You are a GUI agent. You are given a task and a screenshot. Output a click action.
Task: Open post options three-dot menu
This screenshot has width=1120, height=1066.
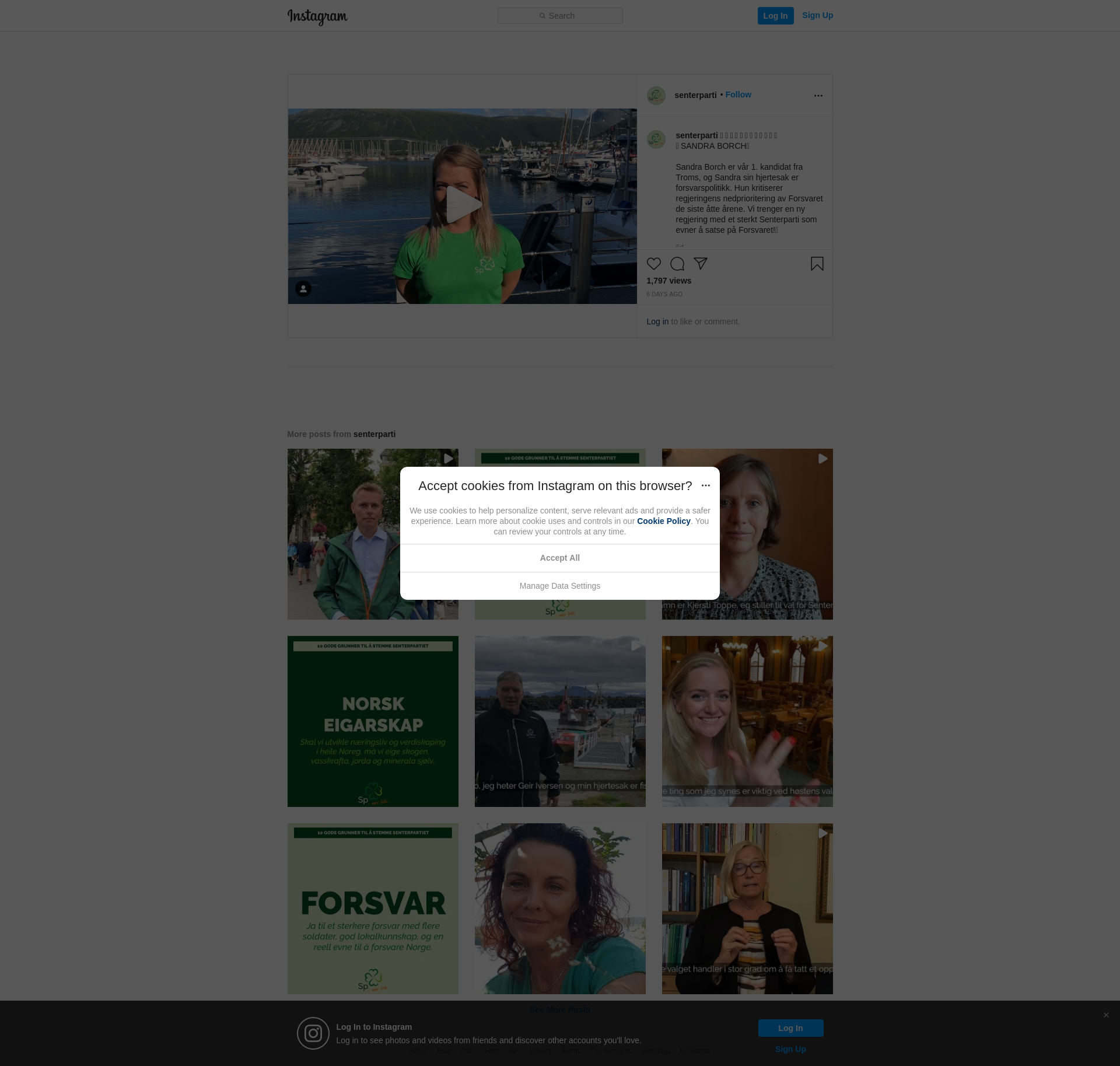(x=818, y=96)
